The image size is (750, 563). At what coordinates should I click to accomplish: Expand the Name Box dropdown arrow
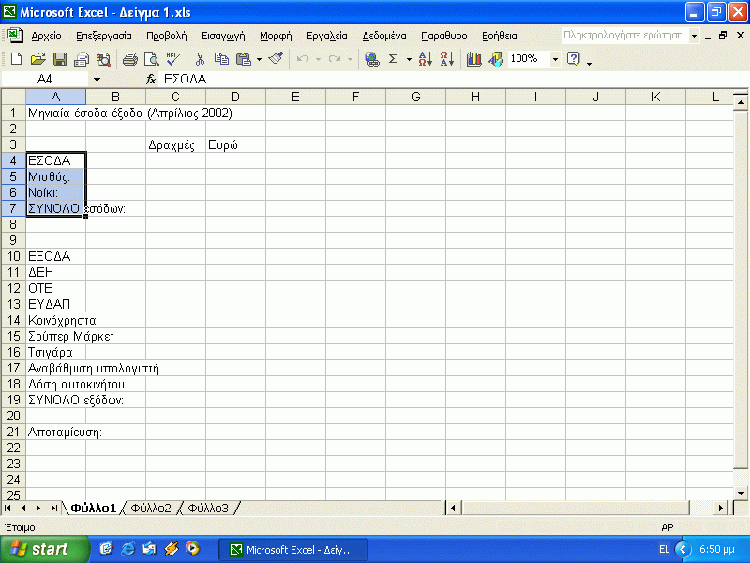coord(97,79)
